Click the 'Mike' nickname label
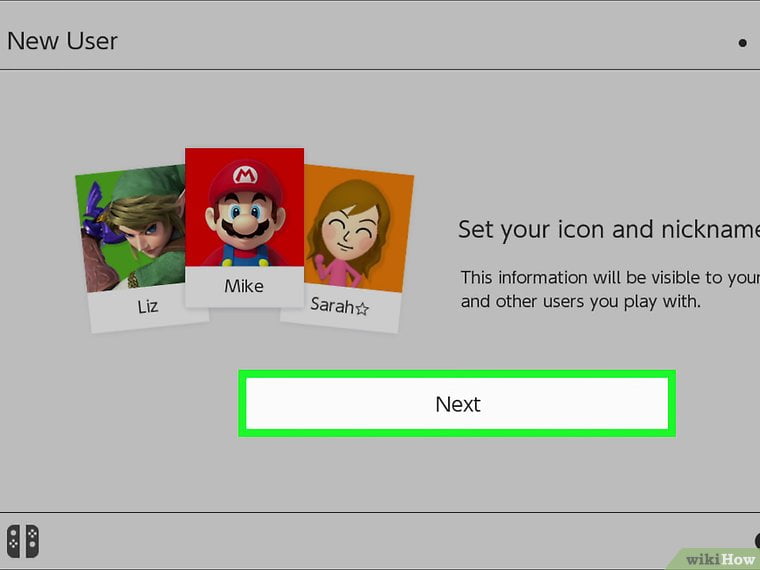This screenshot has width=760, height=570. (x=244, y=286)
